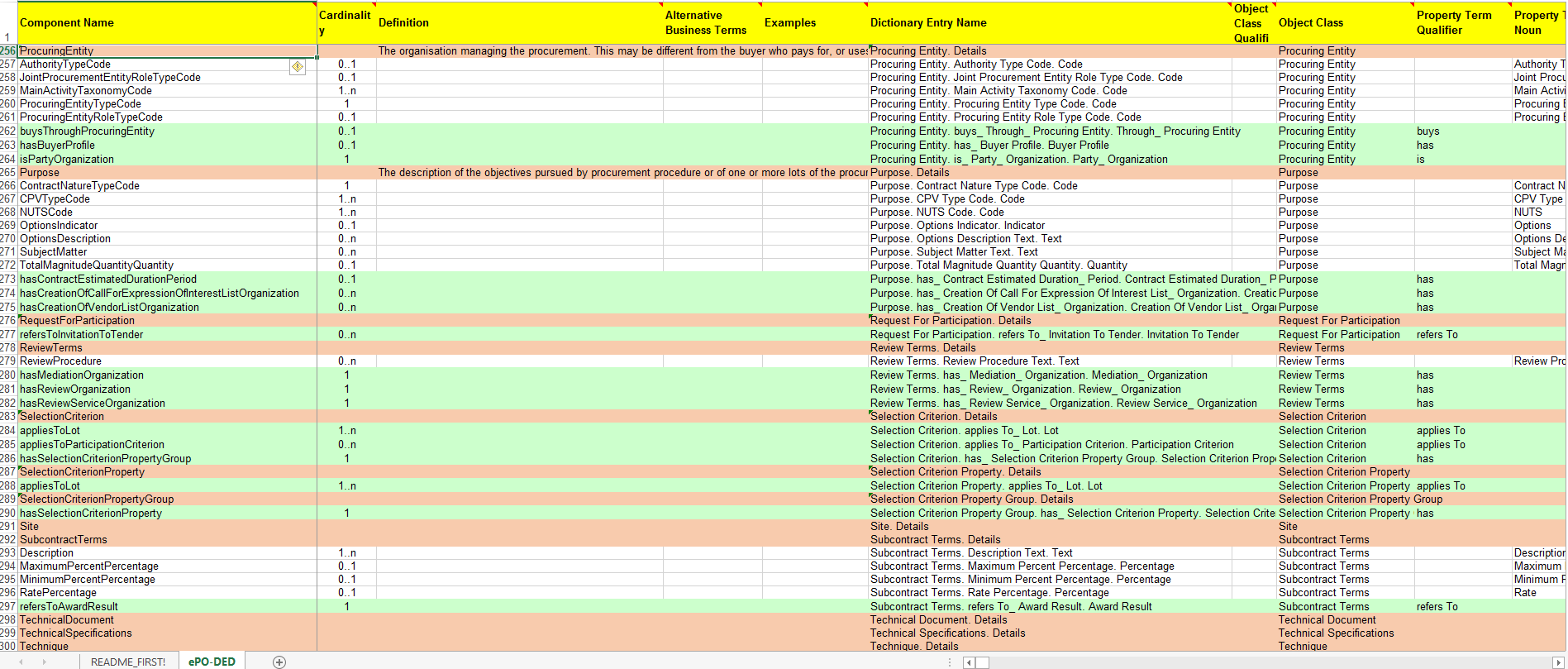Switch to README_FIRST! sheet tab

[128, 662]
